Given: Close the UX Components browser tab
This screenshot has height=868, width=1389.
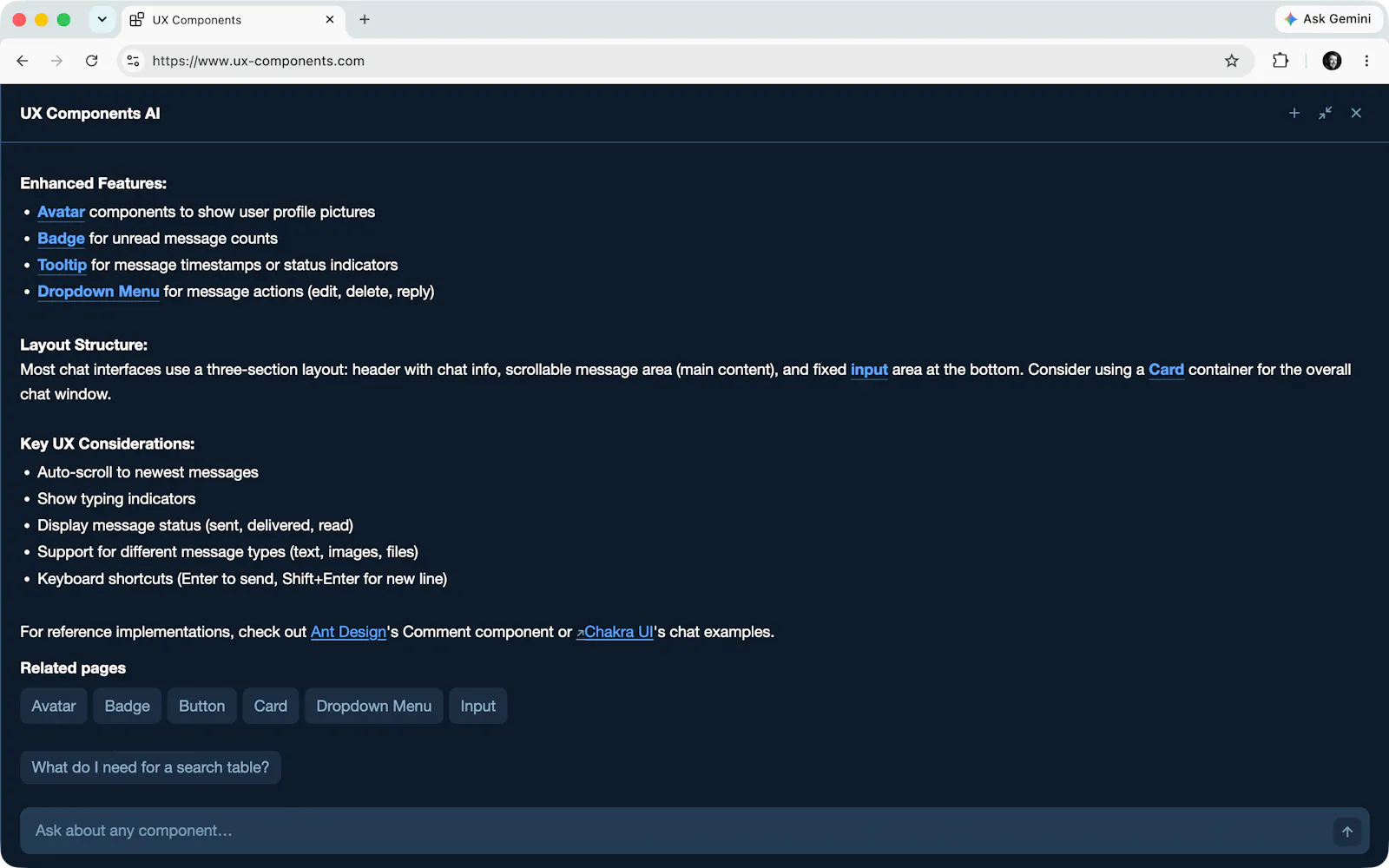Looking at the screenshot, I should pos(330,19).
